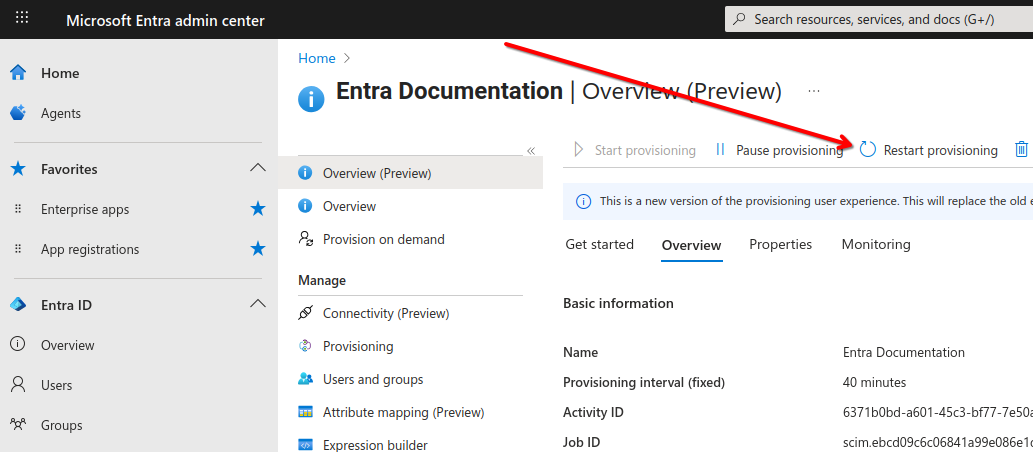Click the Home house icon in sidebar
Screen dimensions: 1033x452
click(x=18, y=73)
